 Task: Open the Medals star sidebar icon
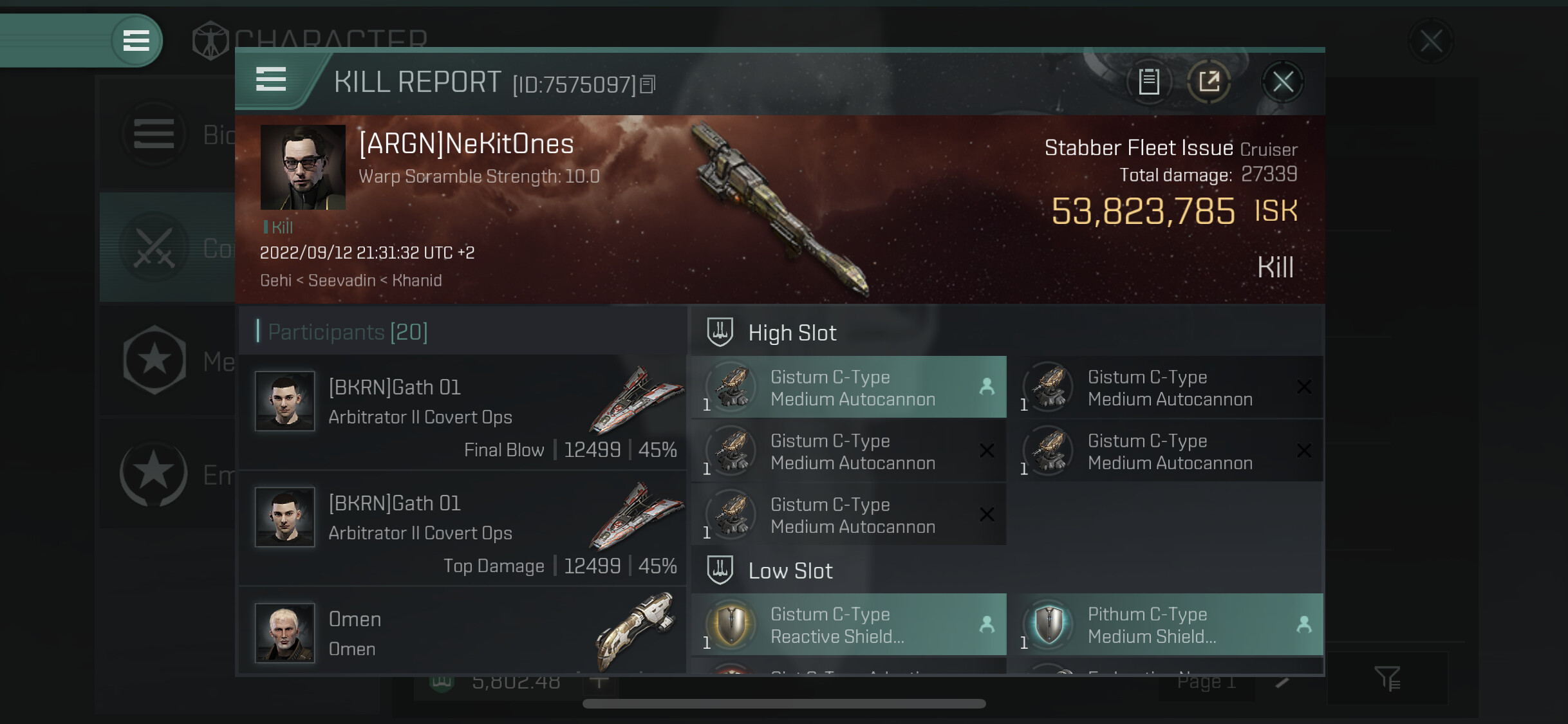coord(154,360)
